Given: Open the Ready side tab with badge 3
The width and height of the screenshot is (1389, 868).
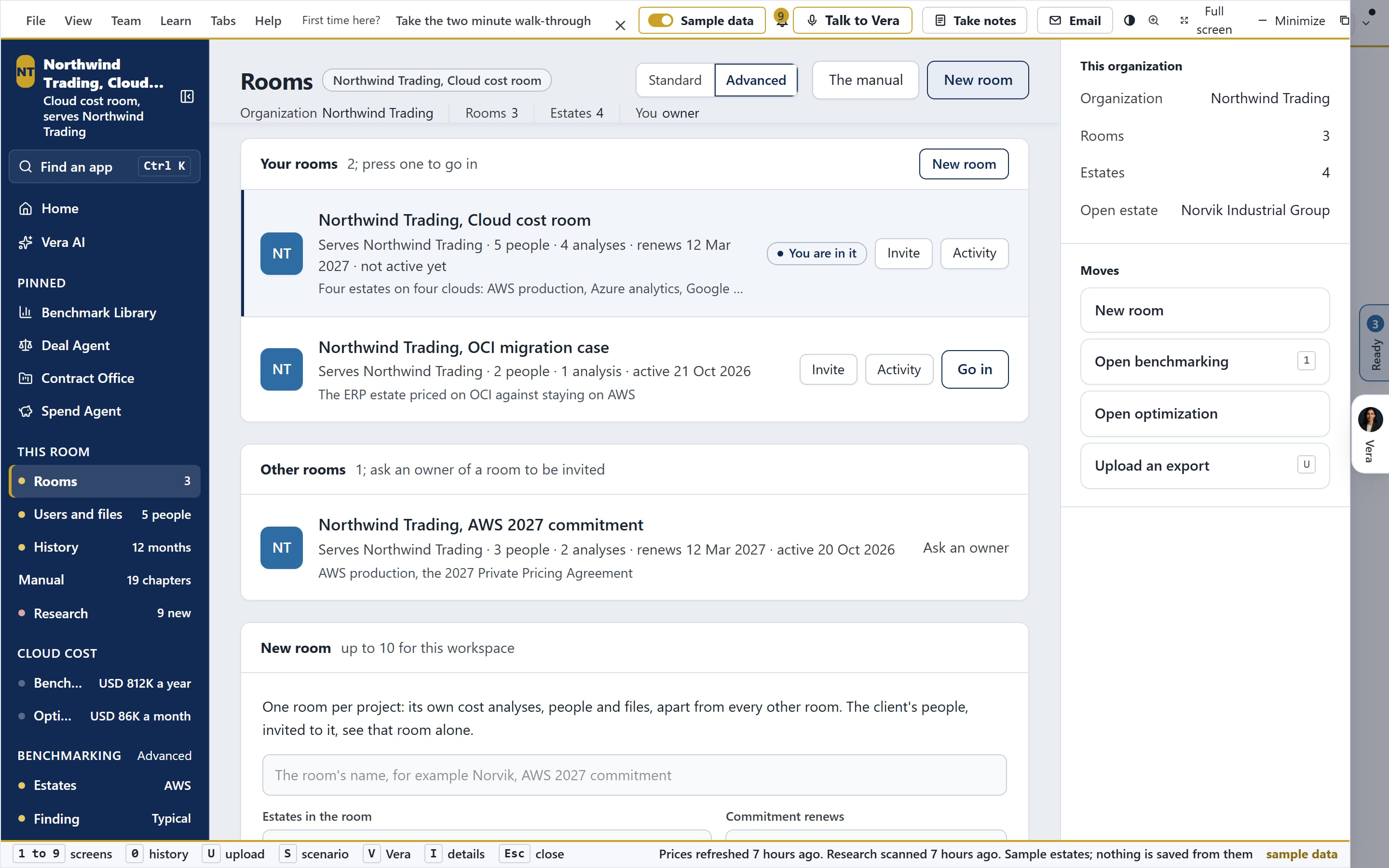Looking at the screenshot, I should (1375, 343).
